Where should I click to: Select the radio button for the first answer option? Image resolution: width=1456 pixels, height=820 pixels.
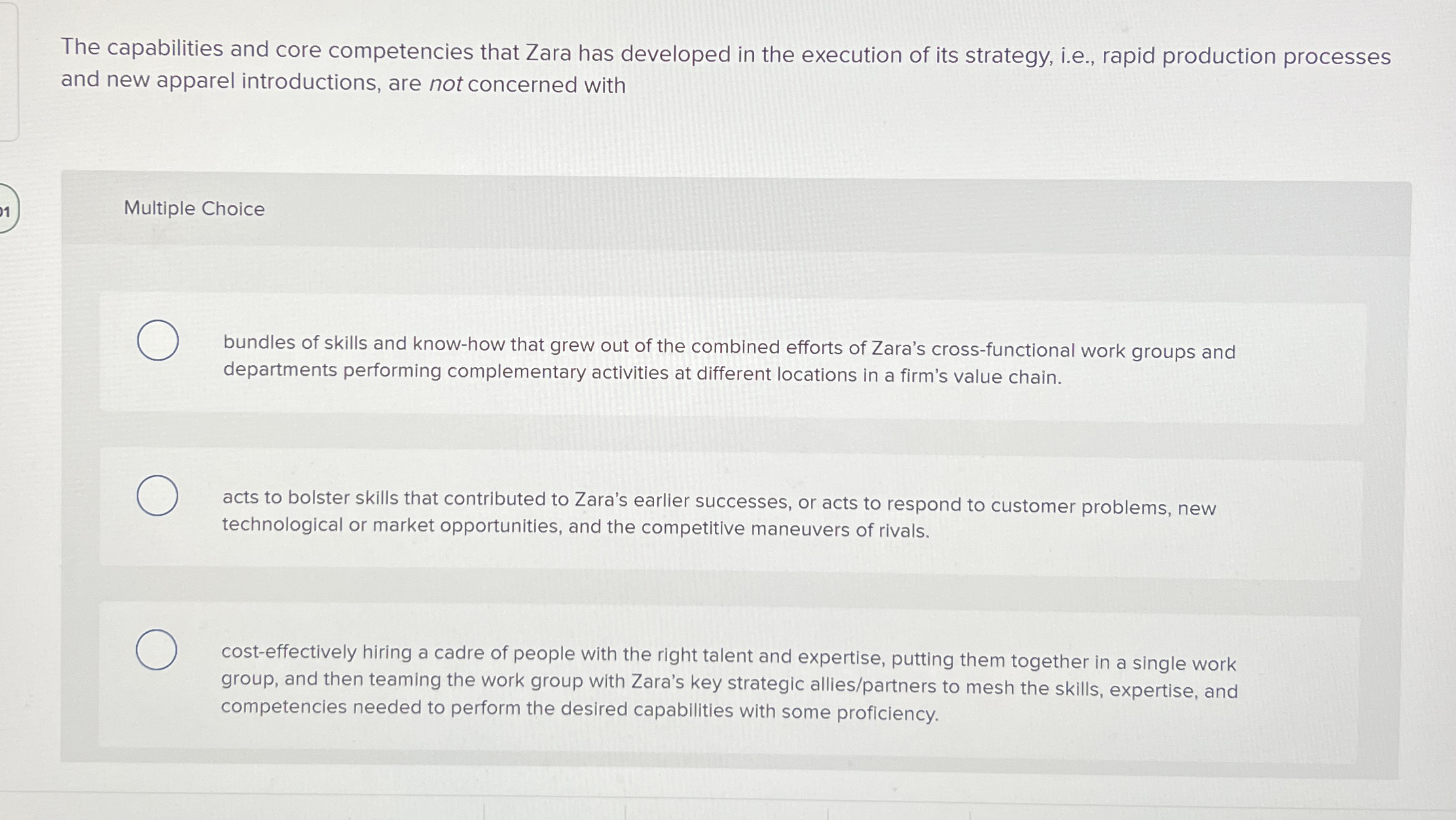coord(157,339)
